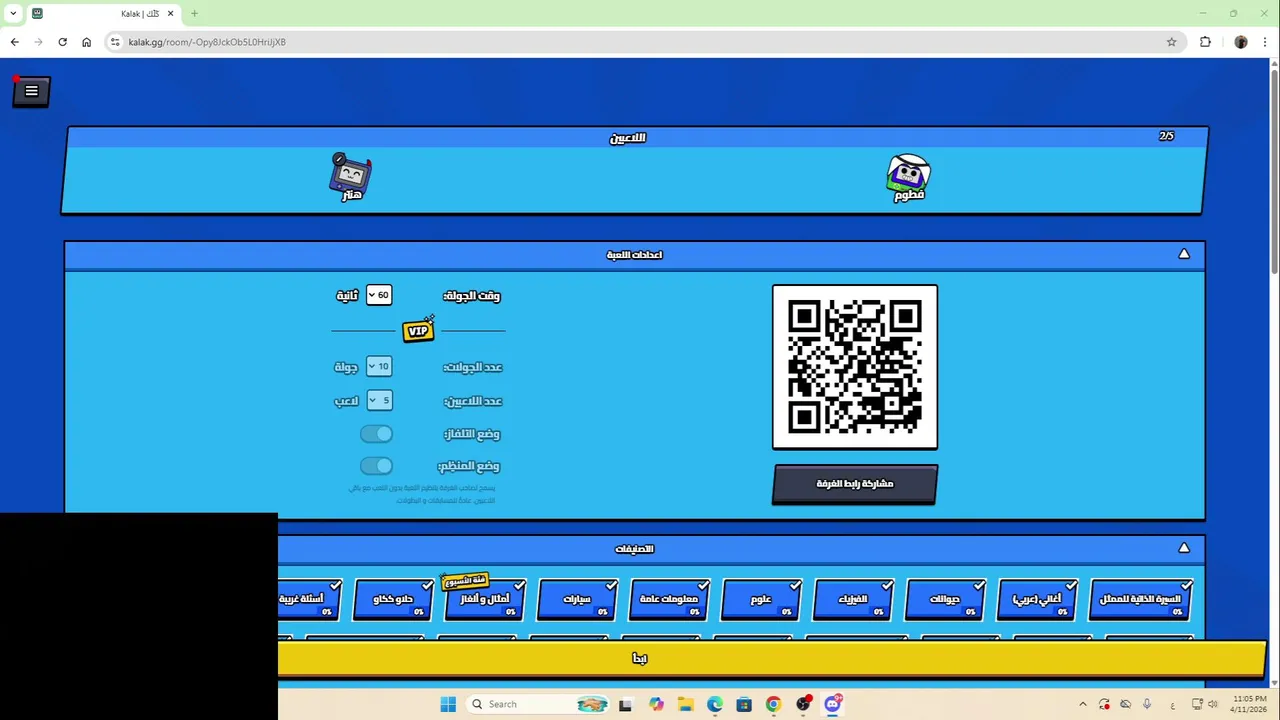Reload the Kalak page

tap(62, 42)
